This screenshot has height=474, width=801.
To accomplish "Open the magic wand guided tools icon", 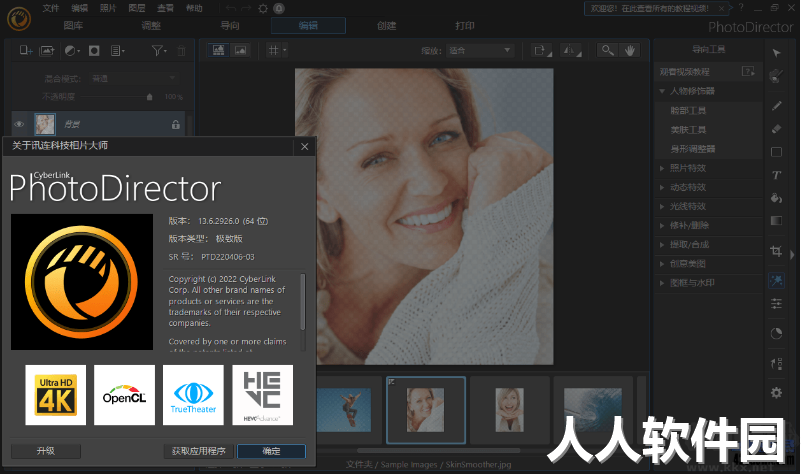I will (x=776, y=280).
